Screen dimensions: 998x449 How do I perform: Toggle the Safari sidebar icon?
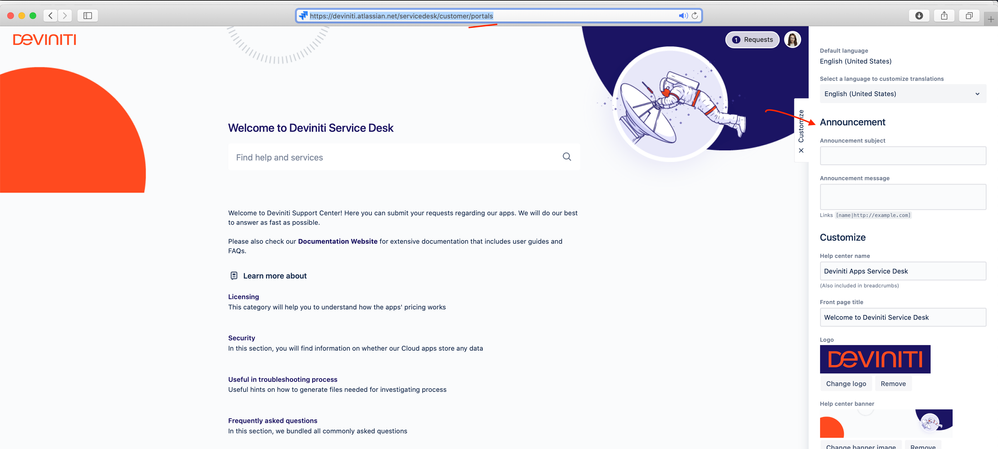coord(88,15)
